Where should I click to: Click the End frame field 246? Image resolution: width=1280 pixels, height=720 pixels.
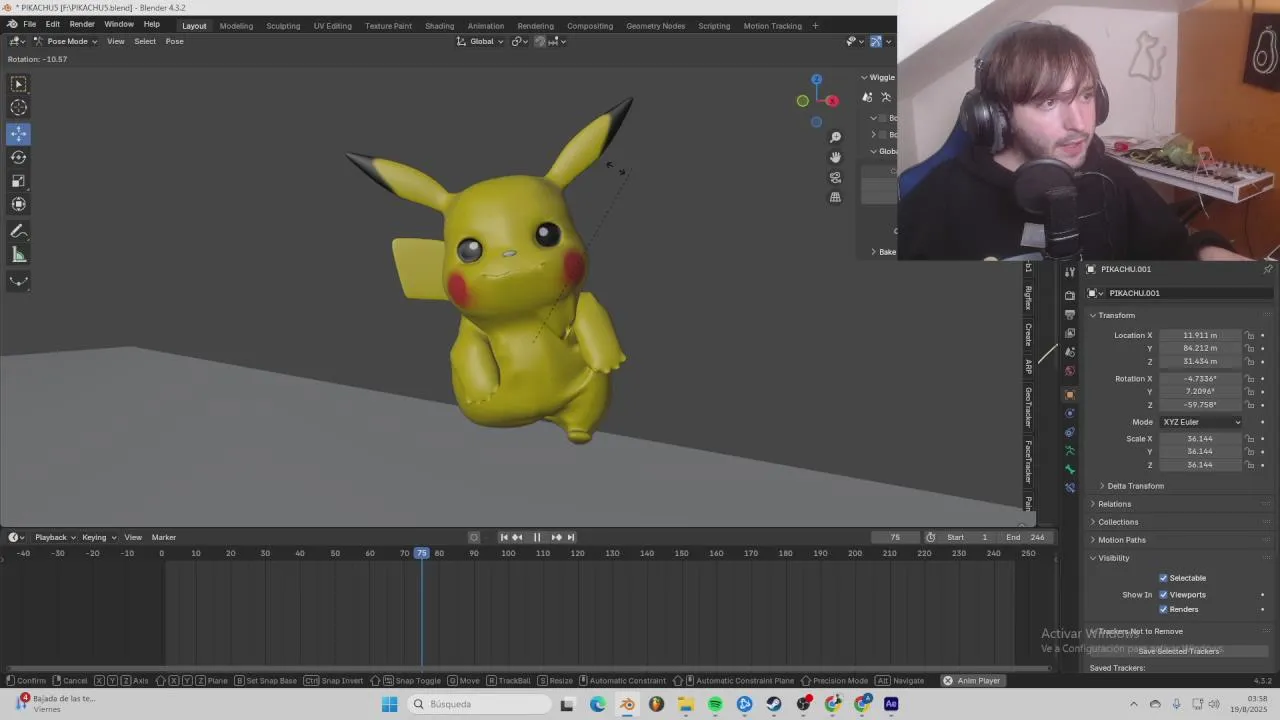(x=1026, y=537)
